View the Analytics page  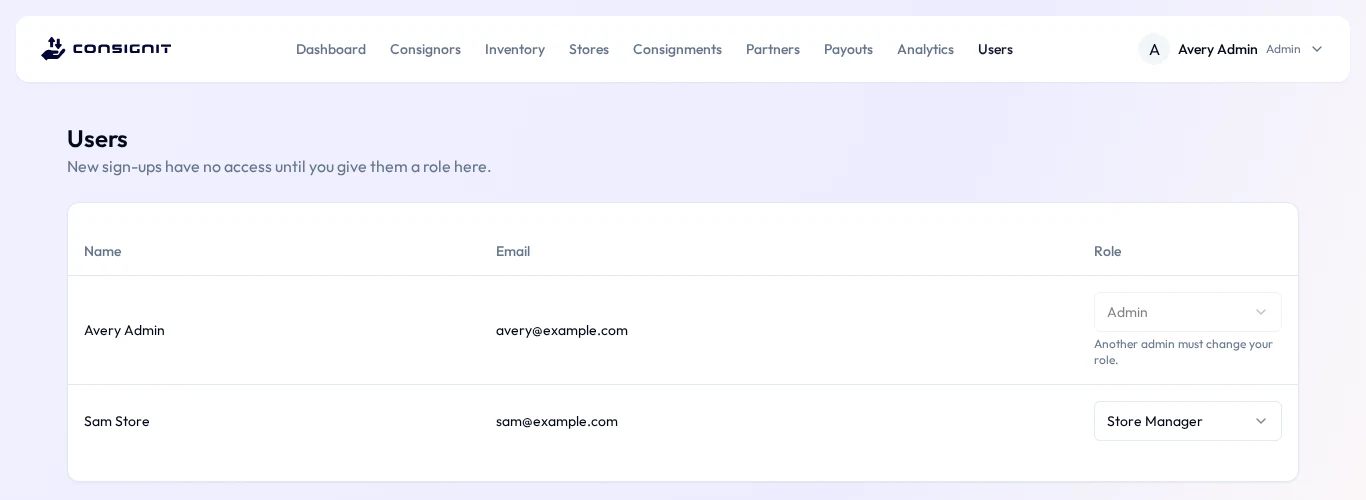925,49
